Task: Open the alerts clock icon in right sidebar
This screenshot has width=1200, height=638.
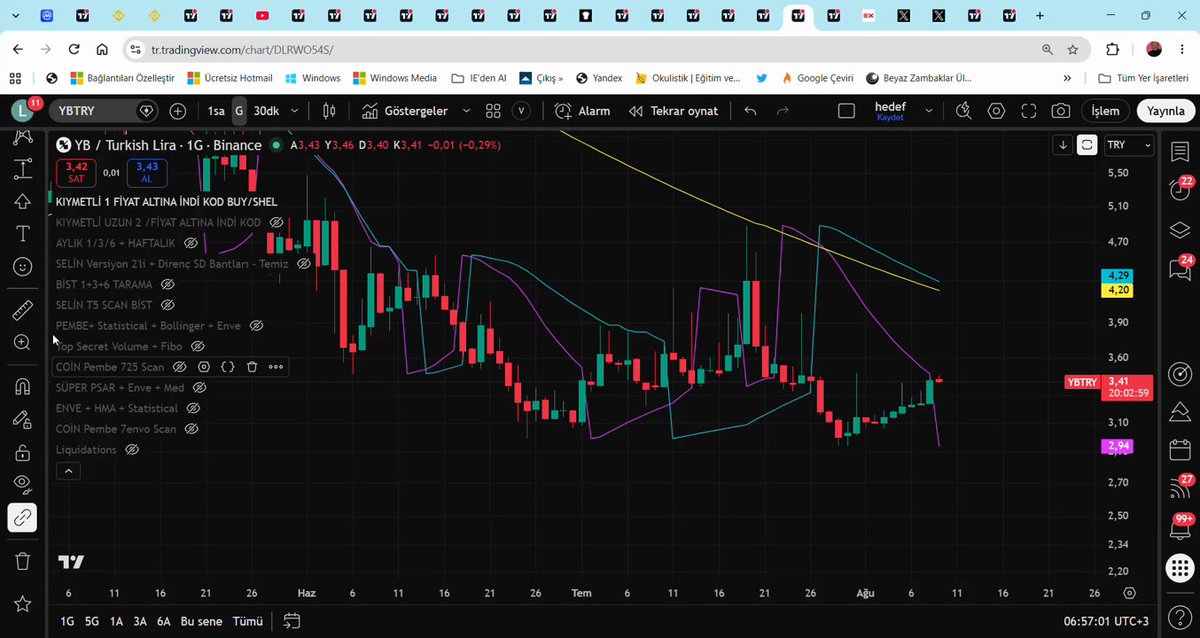Action: [x=1179, y=189]
